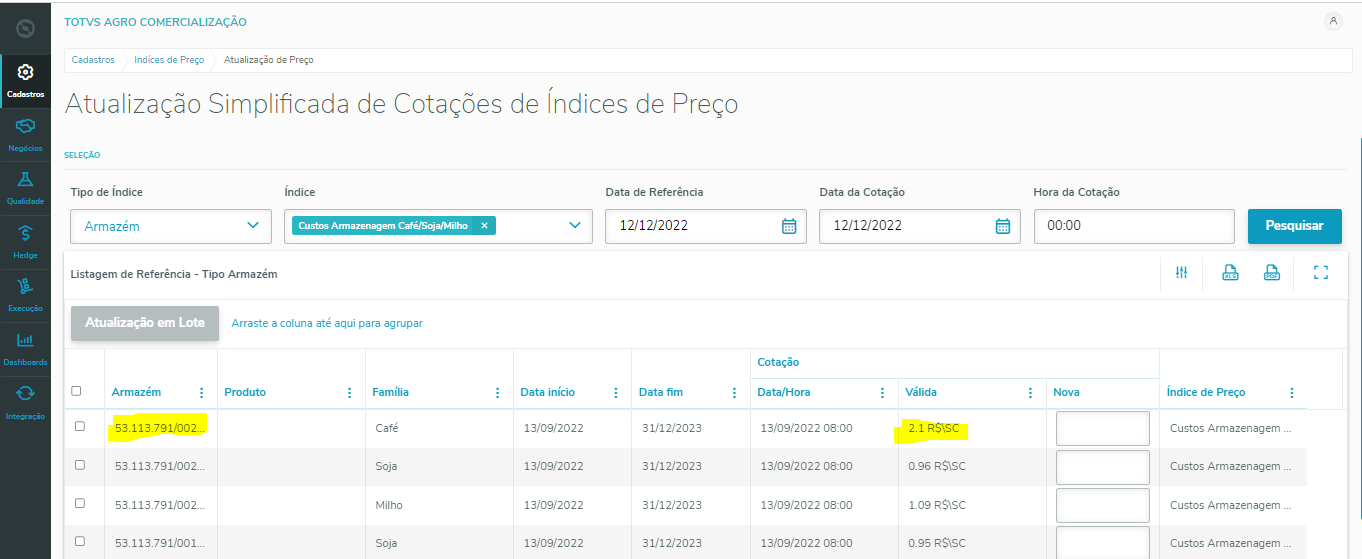Click the TOTVS logo at sidebar top

click(x=25, y=29)
